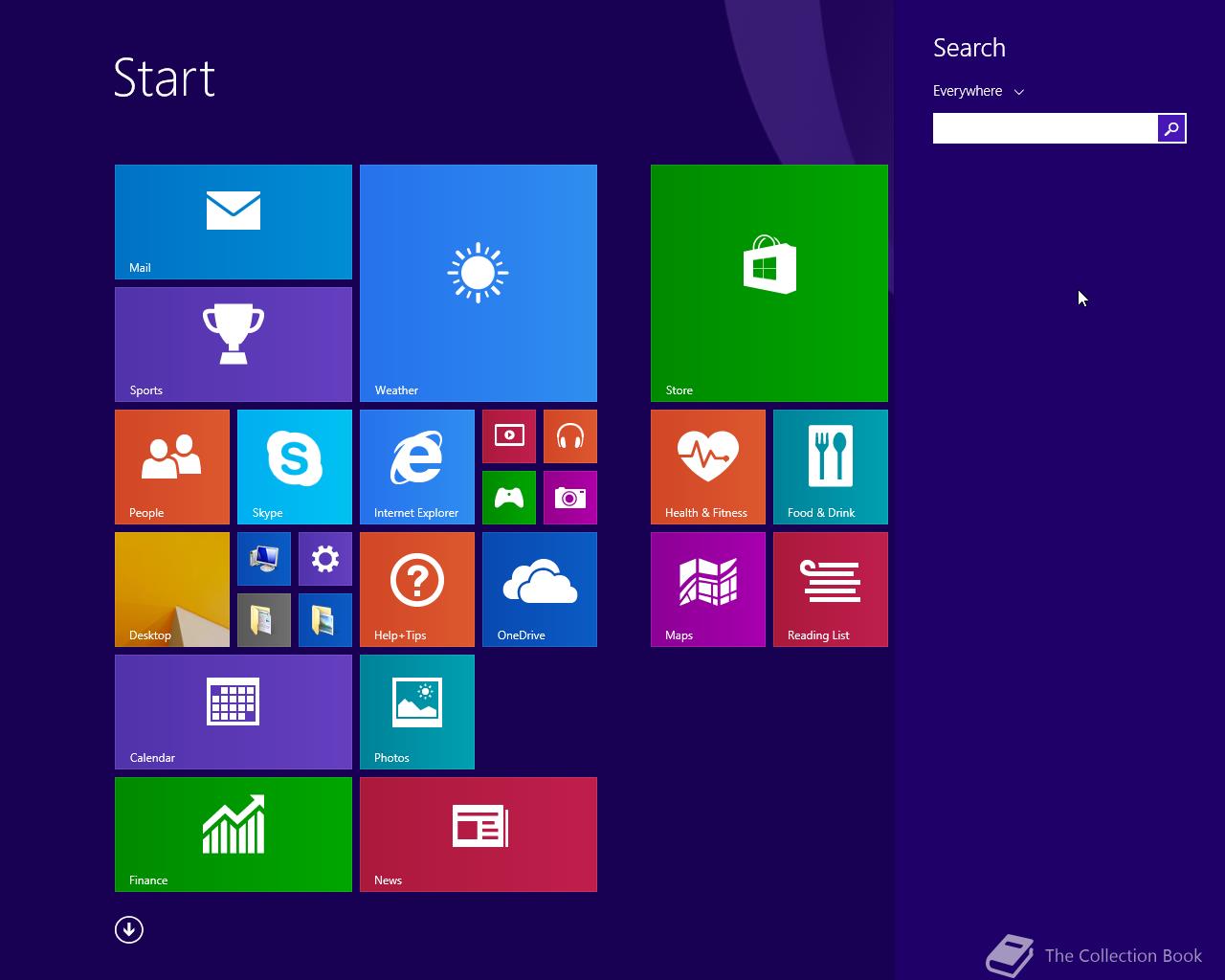The height and width of the screenshot is (980, 1225).
Task: Open the Reading List tile
Action: point(831,590)
